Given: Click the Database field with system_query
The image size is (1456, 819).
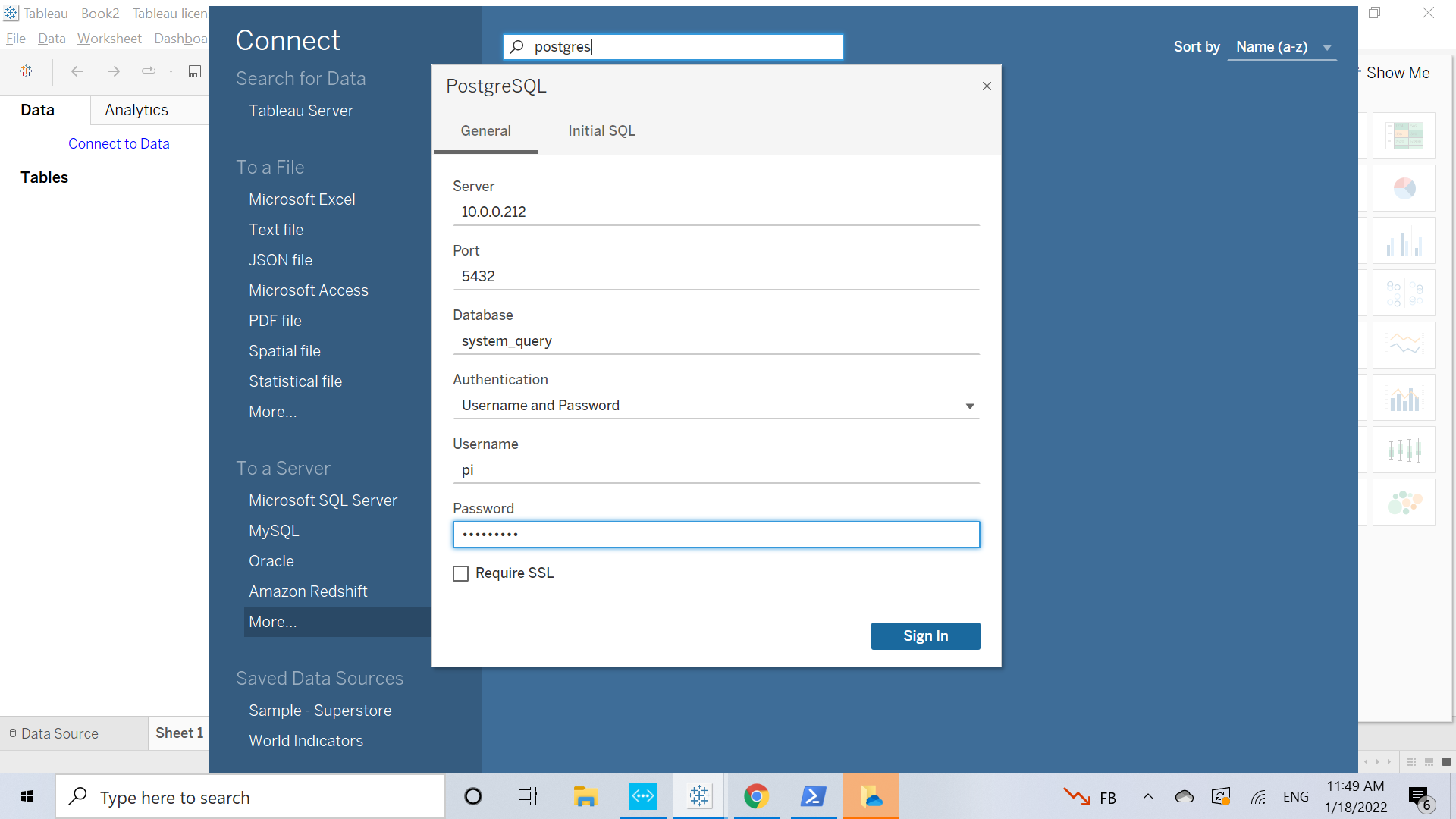Looking at the screenshot, I should click(716, 341).
